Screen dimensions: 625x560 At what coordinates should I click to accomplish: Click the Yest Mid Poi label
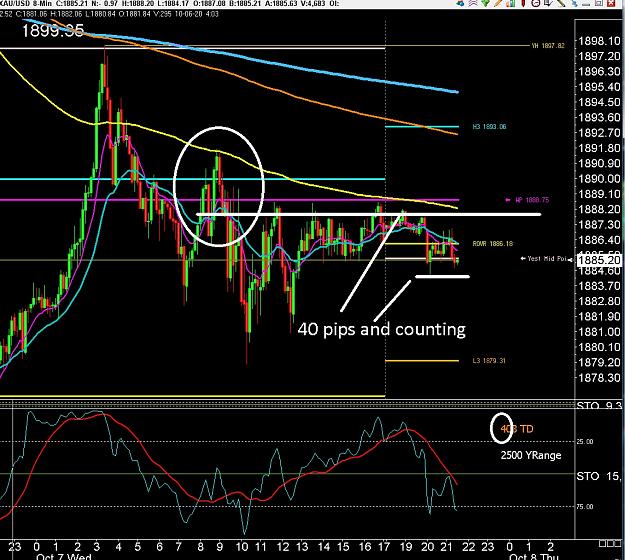click(x=547, y=259)
